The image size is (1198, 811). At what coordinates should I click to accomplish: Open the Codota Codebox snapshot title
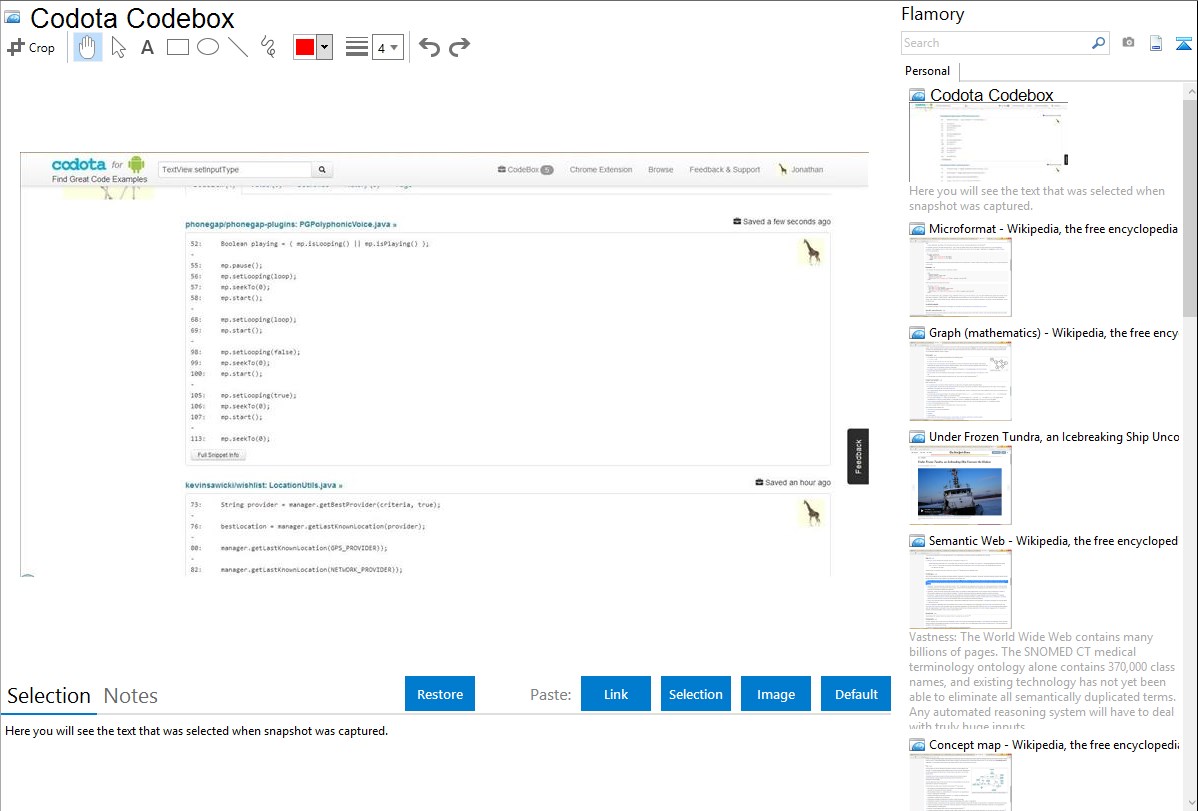[x=992, y=95]
